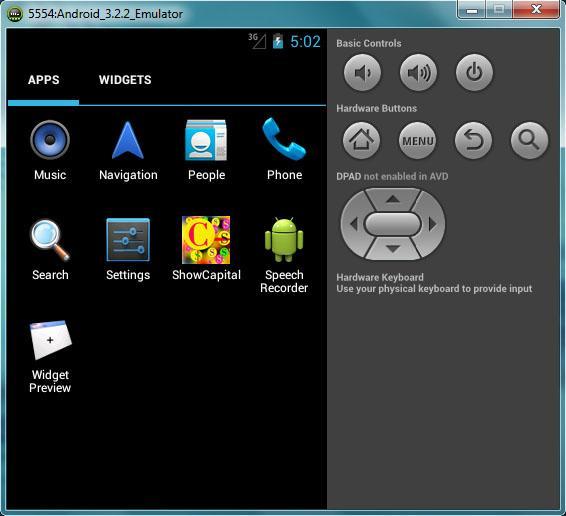566x516 pixels.
Task: Click the volume up button
Action: 418,73
